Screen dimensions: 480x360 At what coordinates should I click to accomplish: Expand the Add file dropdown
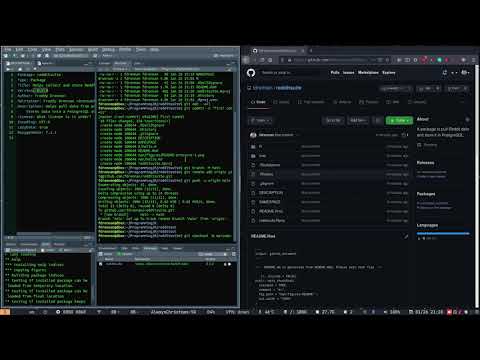[358, 120]
